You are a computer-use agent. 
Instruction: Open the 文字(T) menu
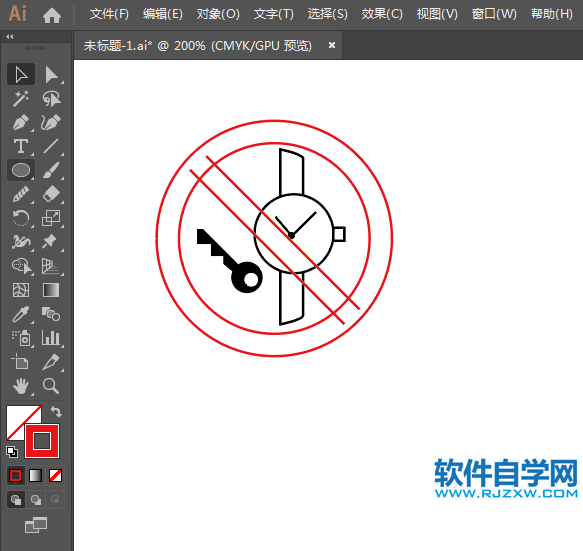pos(274,14)
